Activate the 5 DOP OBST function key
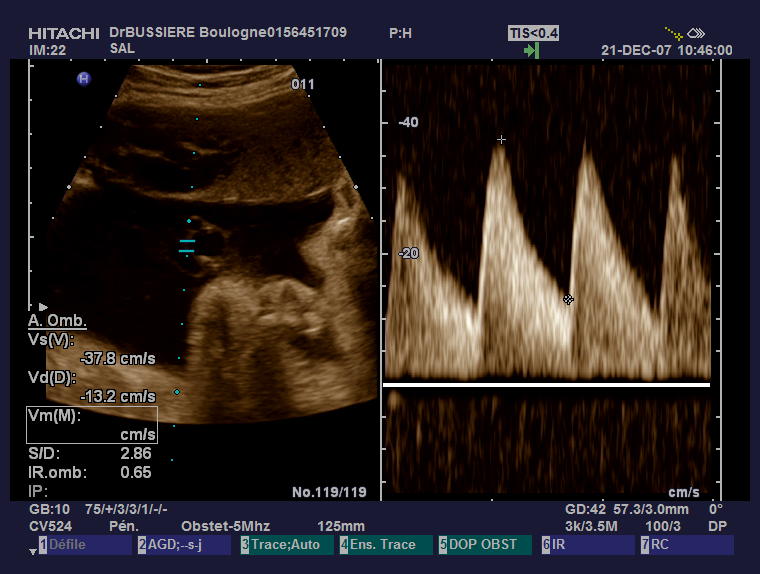The image size is (760, 574). 484,545
